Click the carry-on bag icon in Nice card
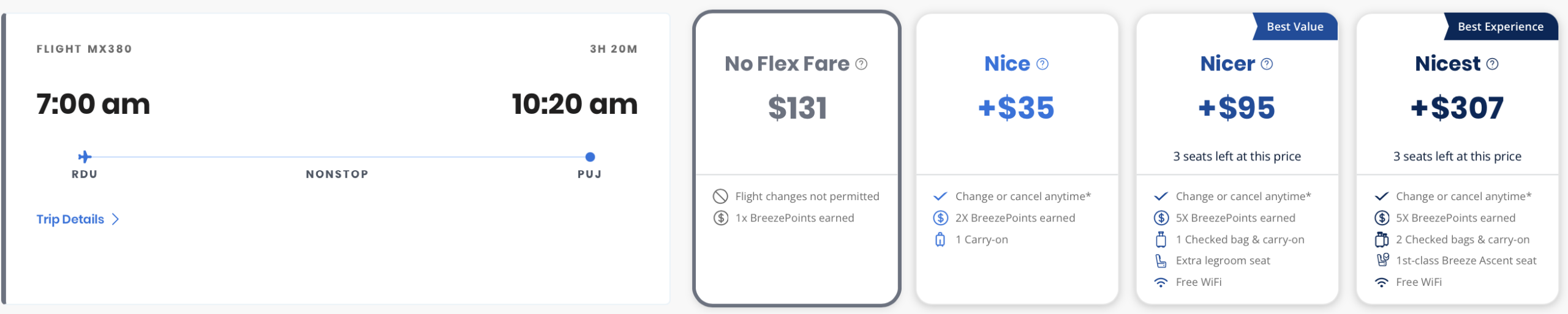This screenshot has height=314, width=1568. coord(940,239)
